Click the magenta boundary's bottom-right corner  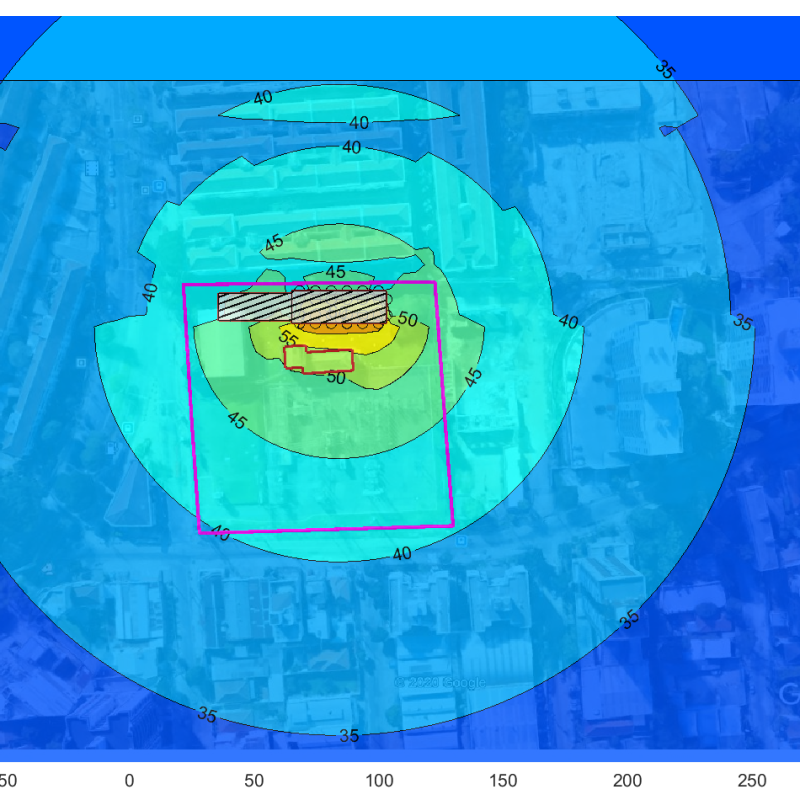(454, 525)
